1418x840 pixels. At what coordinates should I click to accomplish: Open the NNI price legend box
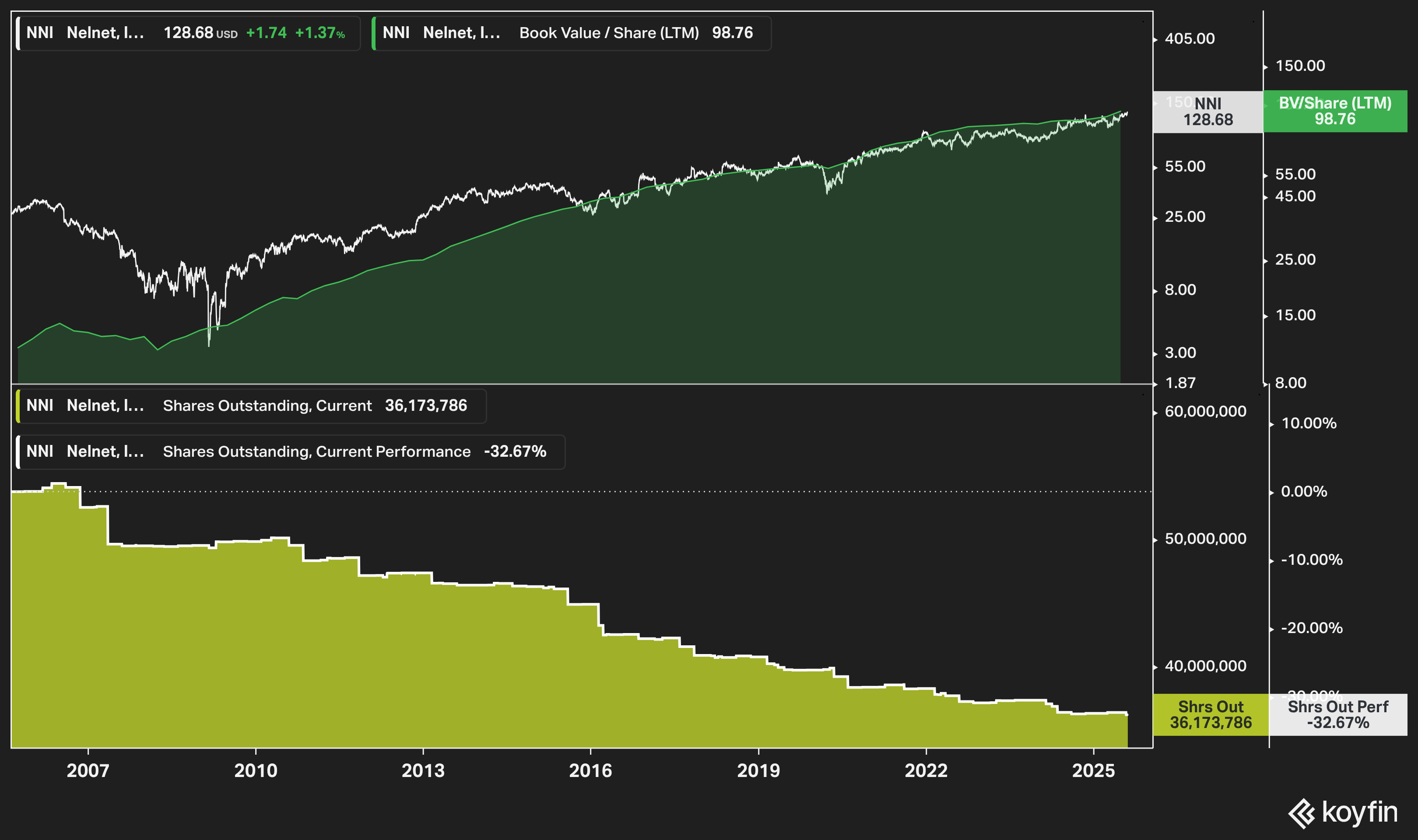pos(188,33)
